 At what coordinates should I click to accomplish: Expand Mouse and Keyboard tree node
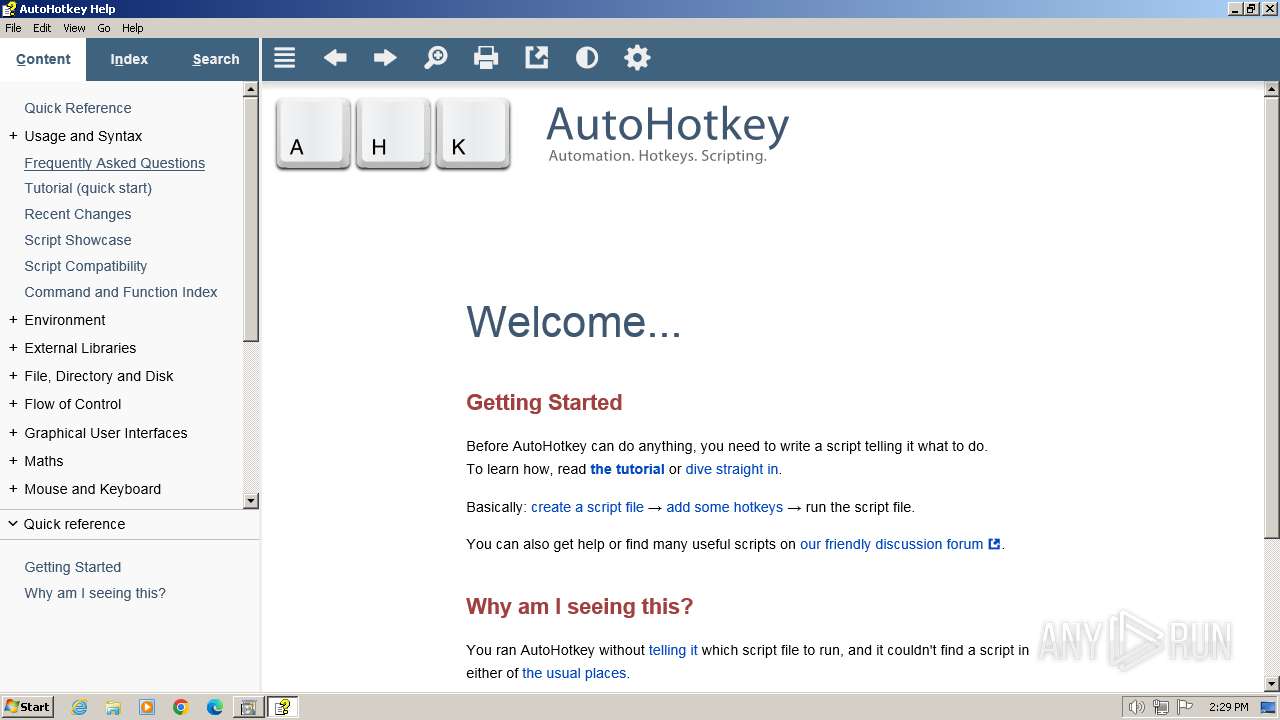(13, 489)
